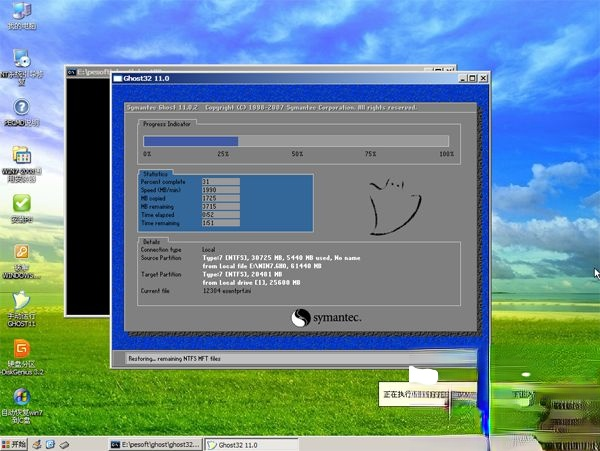Click the Speed value 1990
Screen dimensions: 600x451
221,190
